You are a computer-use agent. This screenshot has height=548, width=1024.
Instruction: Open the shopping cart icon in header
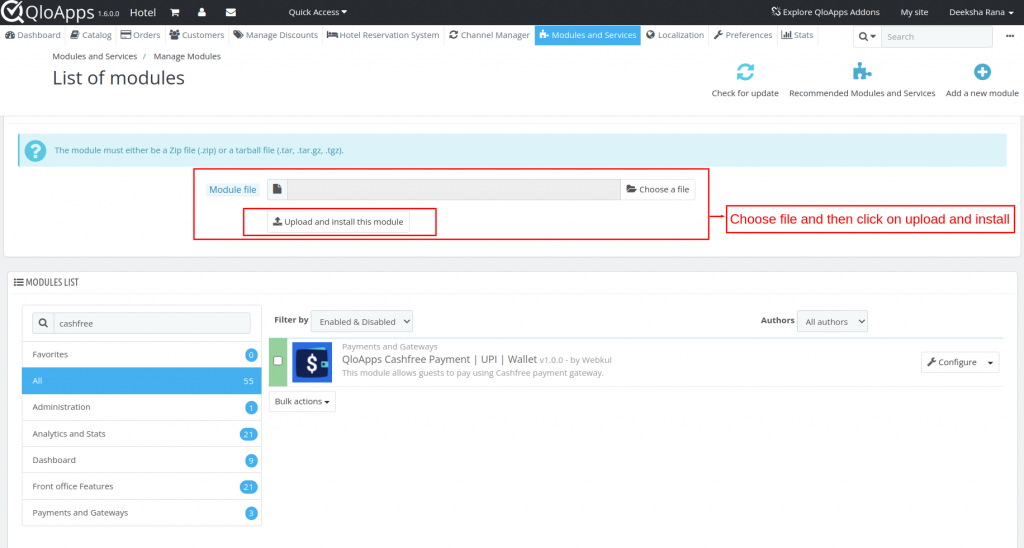click(x=174, y=12)
